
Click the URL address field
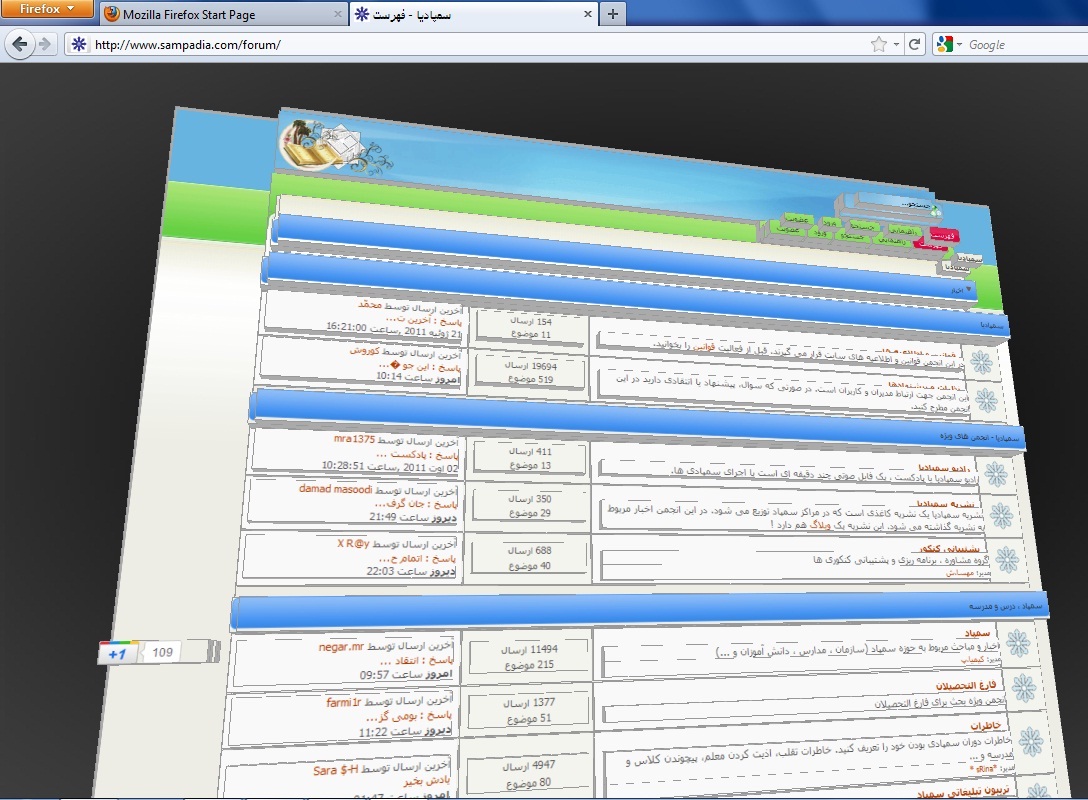[479, 44]
